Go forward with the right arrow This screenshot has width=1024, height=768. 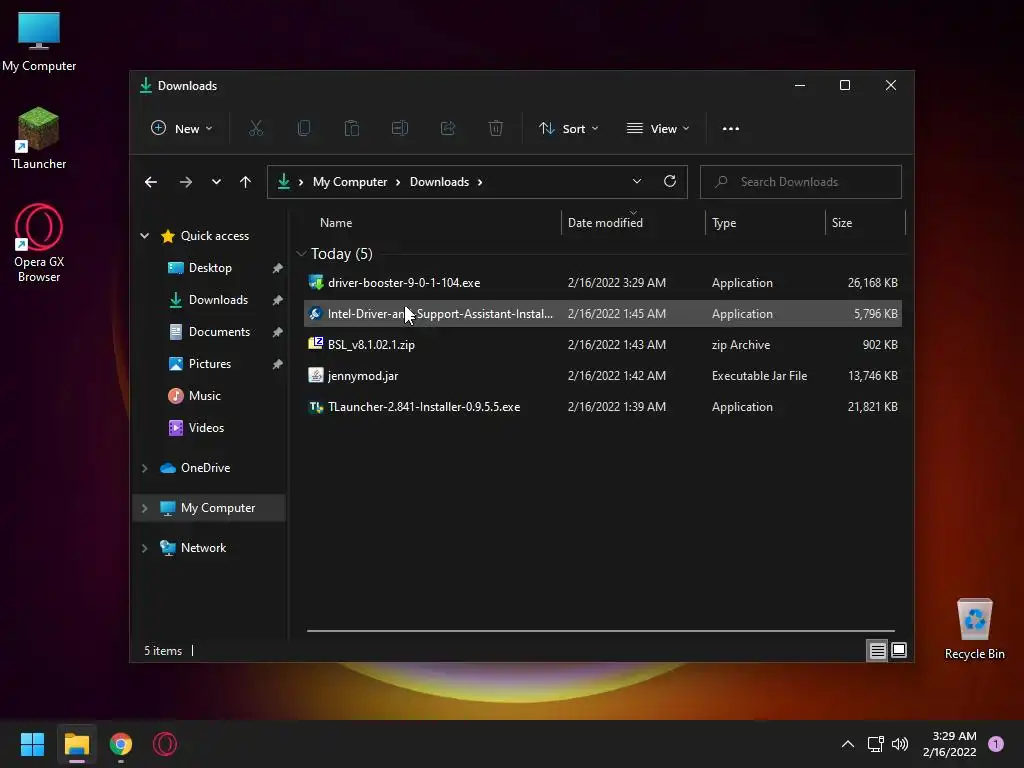pyautogui.click(x=185, y=182)
